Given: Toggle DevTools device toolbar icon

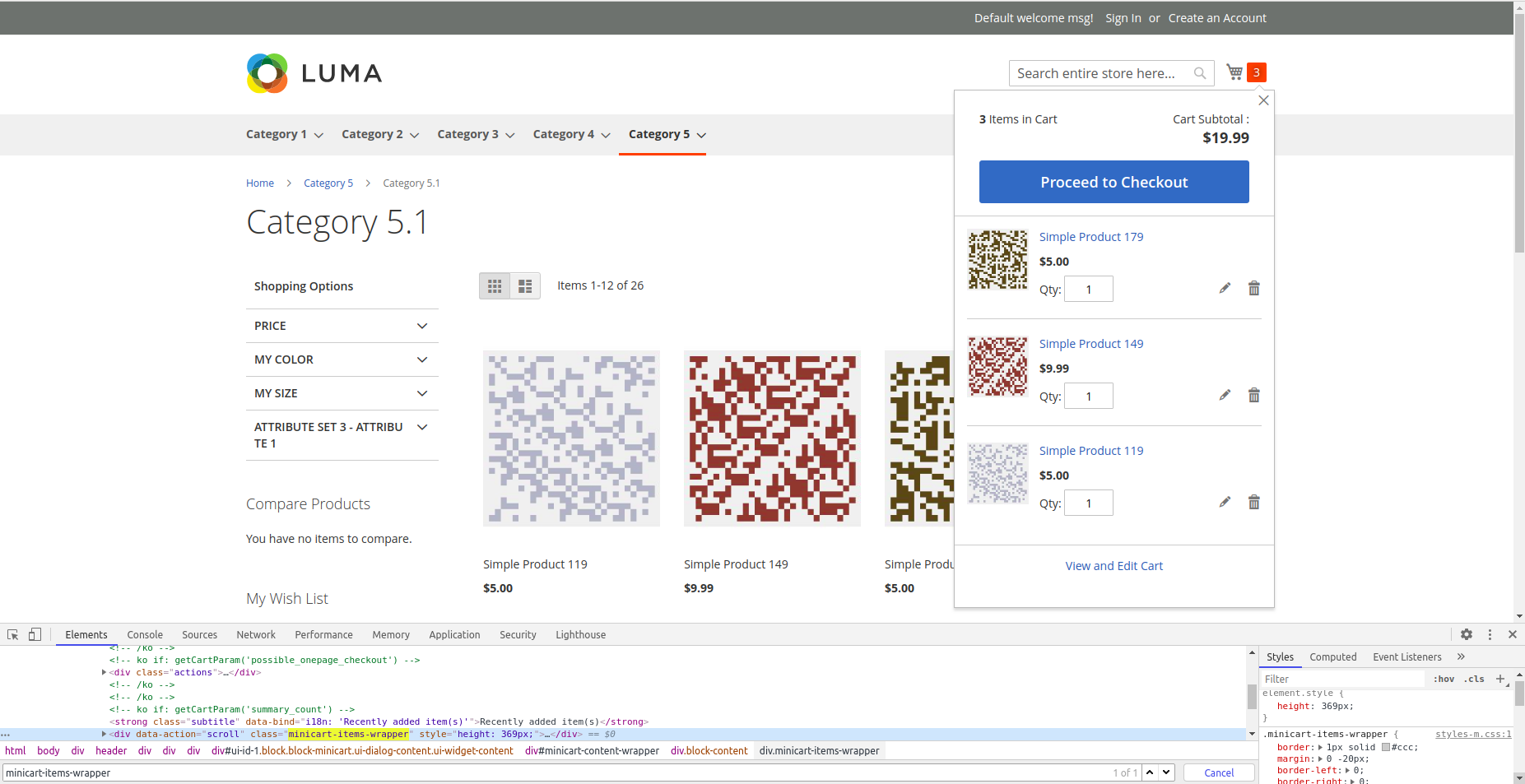Looking at the screenshot, I should pyautogui.click(x=35, y=634).
